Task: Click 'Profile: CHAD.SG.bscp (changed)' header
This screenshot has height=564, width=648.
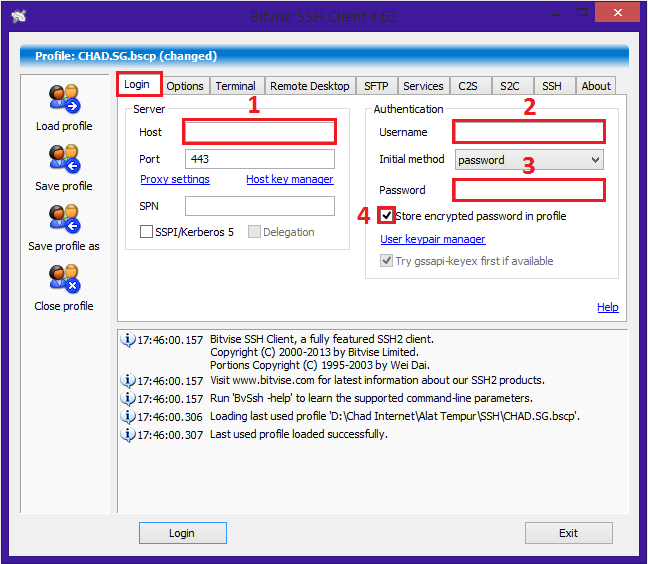Action: pos(126,56)
